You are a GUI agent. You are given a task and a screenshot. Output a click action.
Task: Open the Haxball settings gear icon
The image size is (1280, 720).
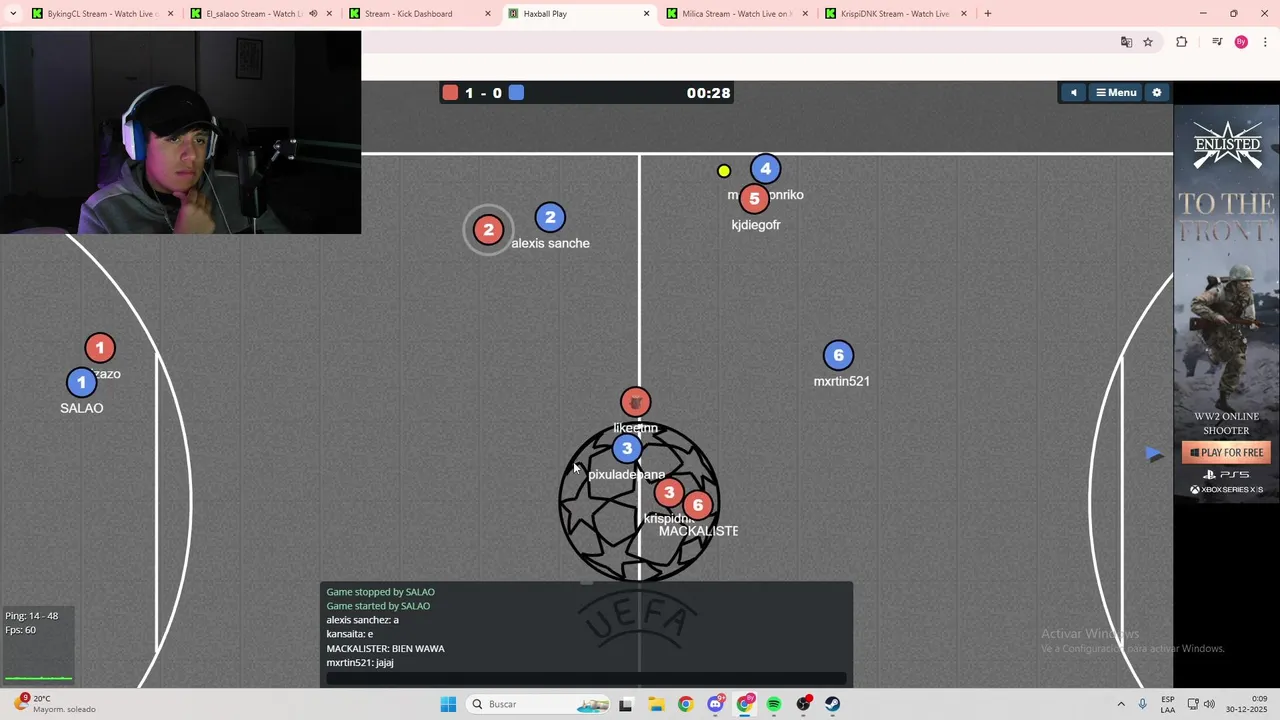pyautogui.click(x=1157, y=93)
